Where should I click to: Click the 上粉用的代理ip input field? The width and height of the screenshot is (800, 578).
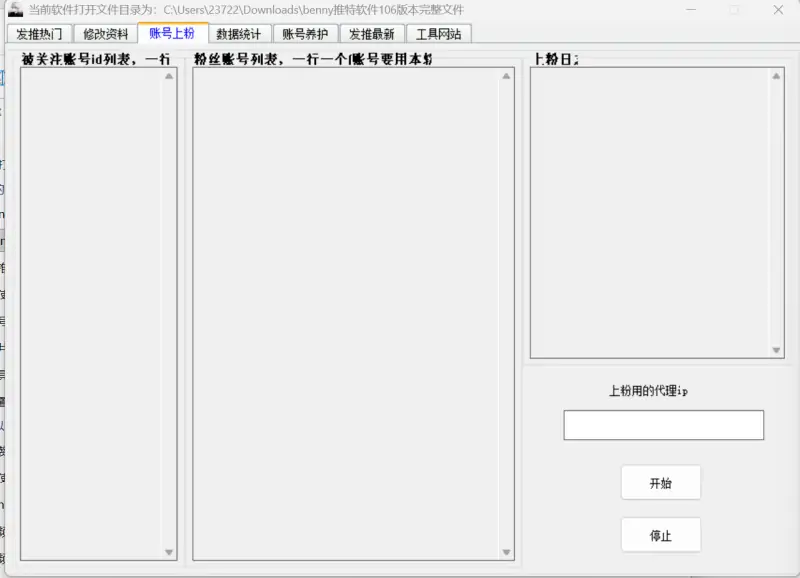click(x=663, y=425)
